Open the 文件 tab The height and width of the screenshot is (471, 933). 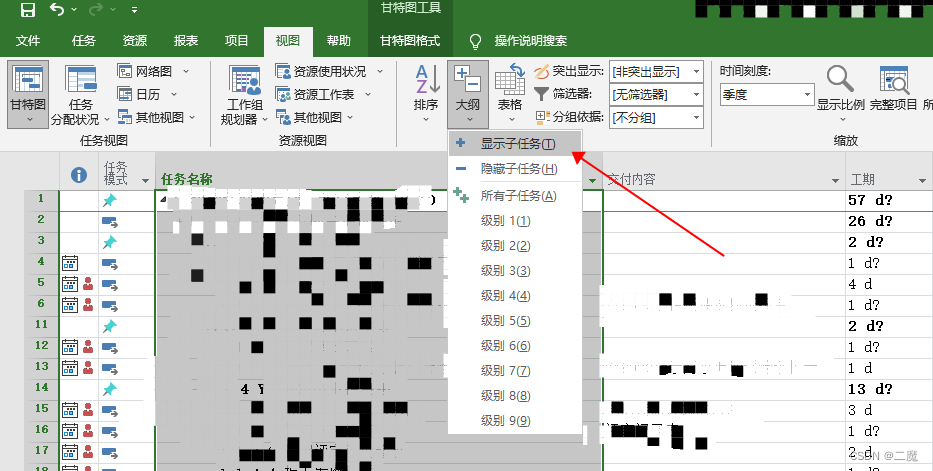click(x=28, y=41)
